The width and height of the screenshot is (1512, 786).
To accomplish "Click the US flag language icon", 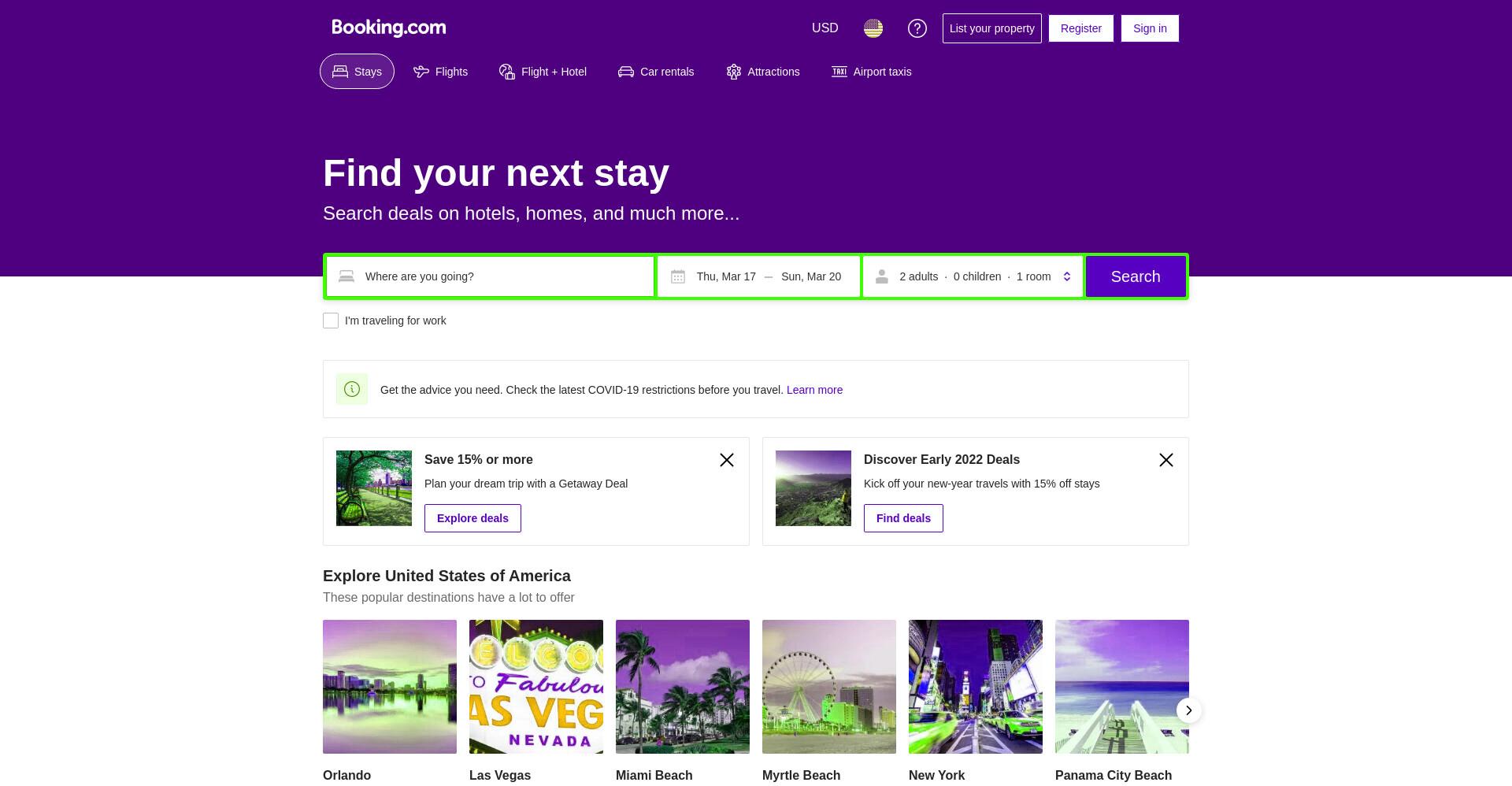I will 873,28.
